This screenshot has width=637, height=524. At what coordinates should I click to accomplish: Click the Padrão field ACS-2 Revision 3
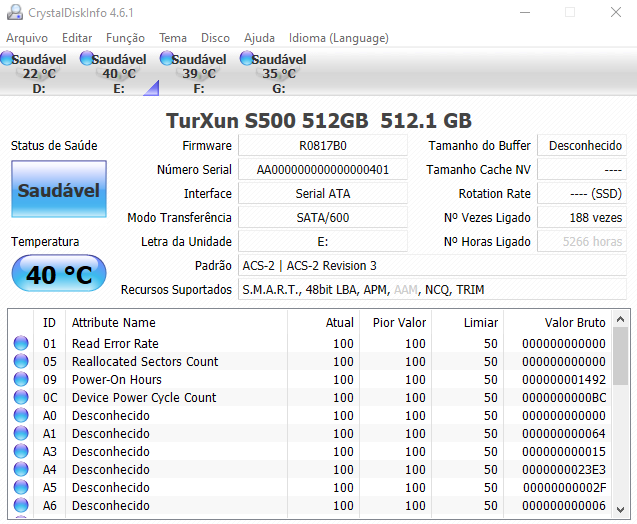tap(432, 266)
